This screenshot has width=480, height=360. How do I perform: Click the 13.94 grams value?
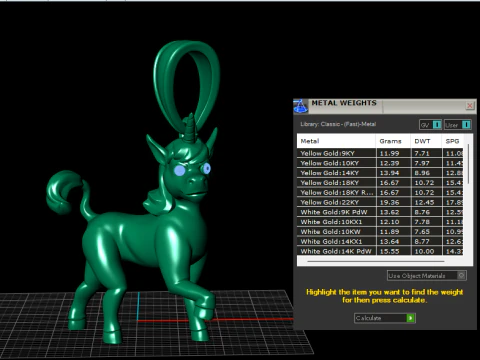(x=389, y=173)
